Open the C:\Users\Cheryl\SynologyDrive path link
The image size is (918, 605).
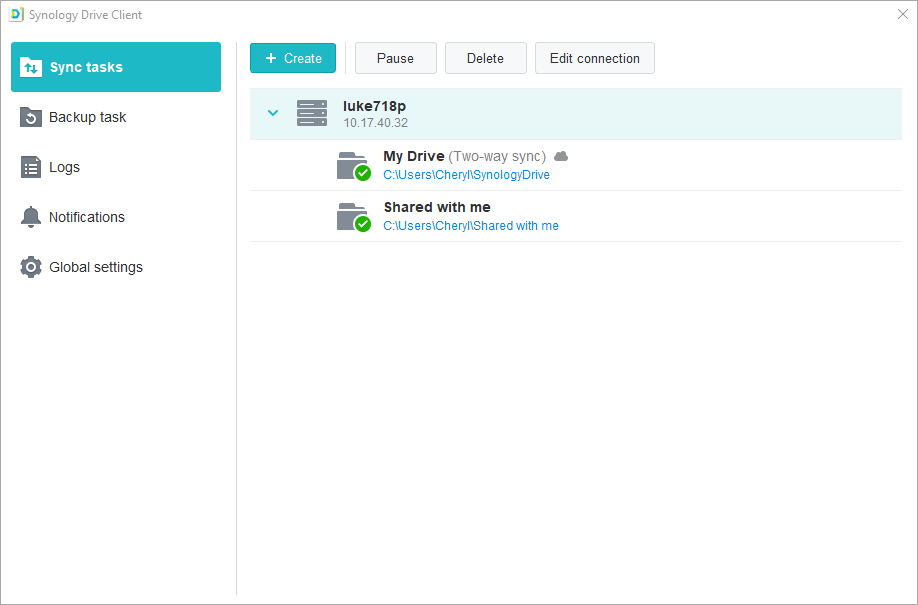coord(466,174)
